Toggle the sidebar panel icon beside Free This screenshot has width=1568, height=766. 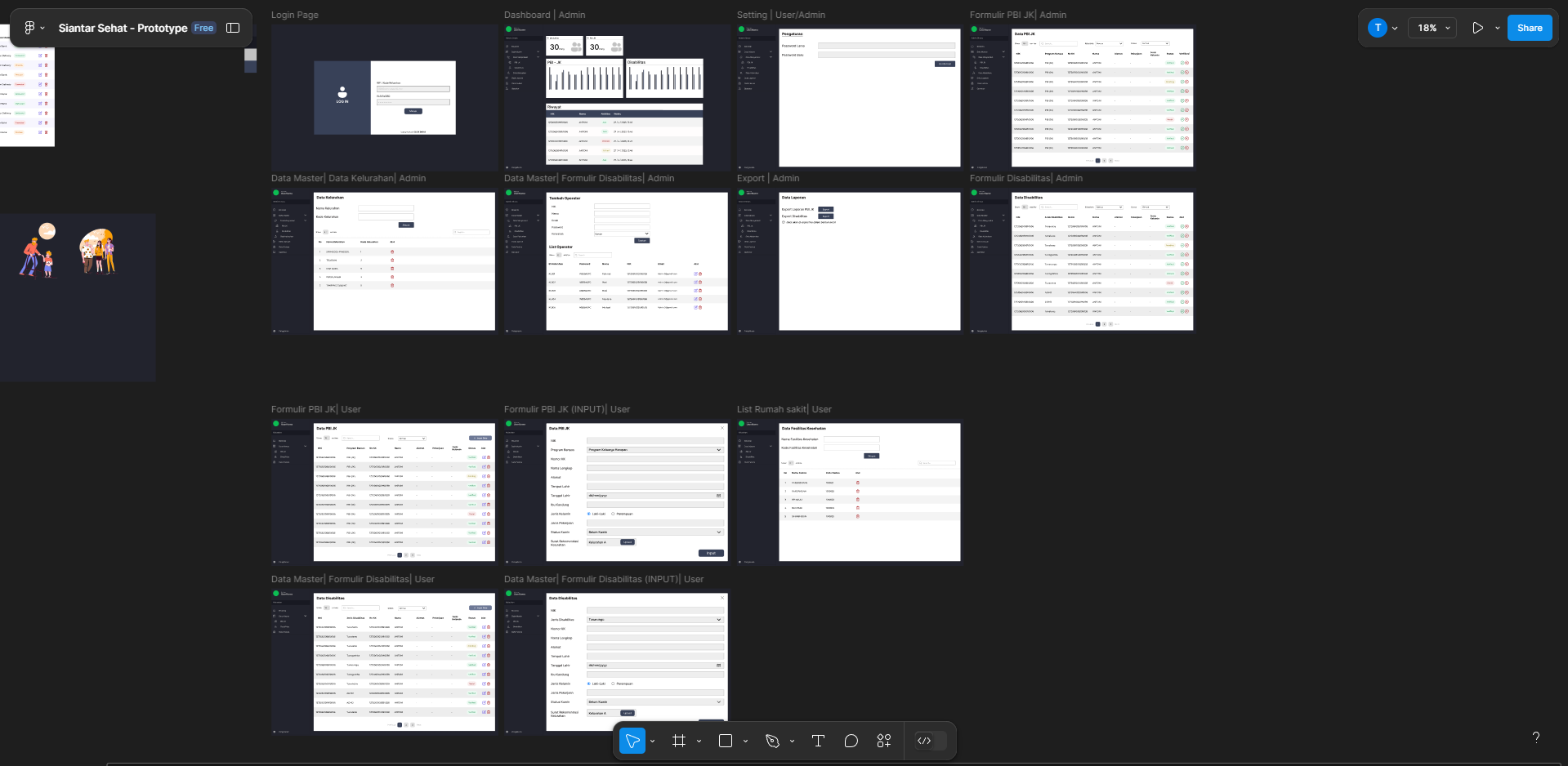point(233,28)
